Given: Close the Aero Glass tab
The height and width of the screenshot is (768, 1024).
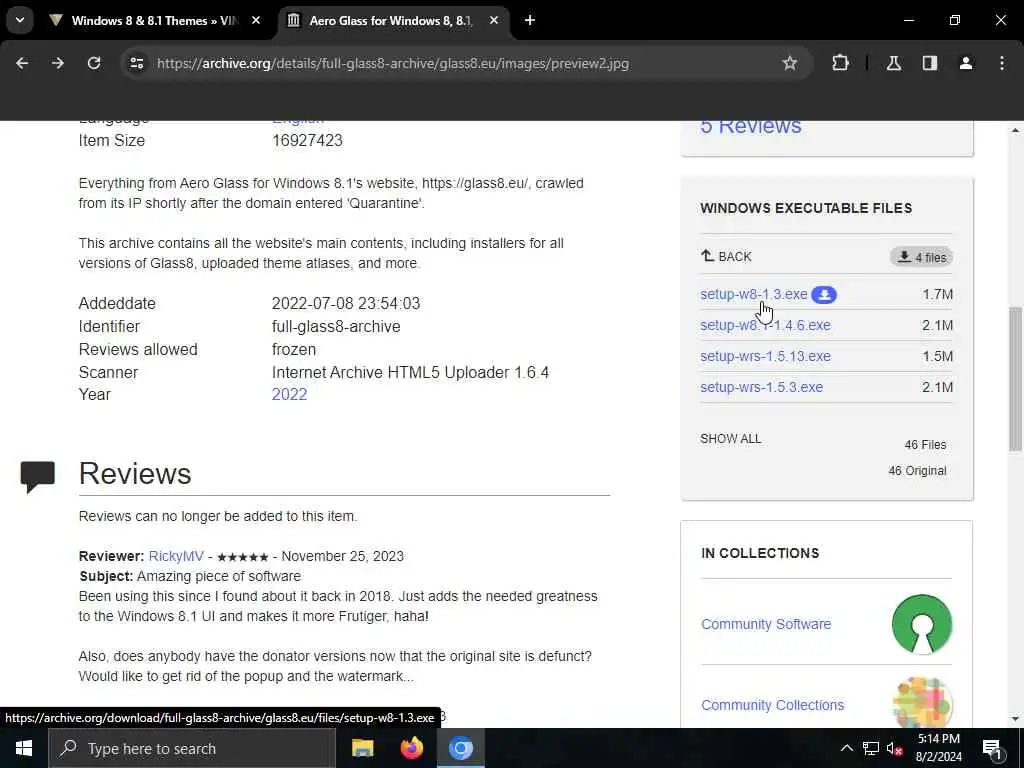Looking at the screenshot, I should click(x=494, y=21).
